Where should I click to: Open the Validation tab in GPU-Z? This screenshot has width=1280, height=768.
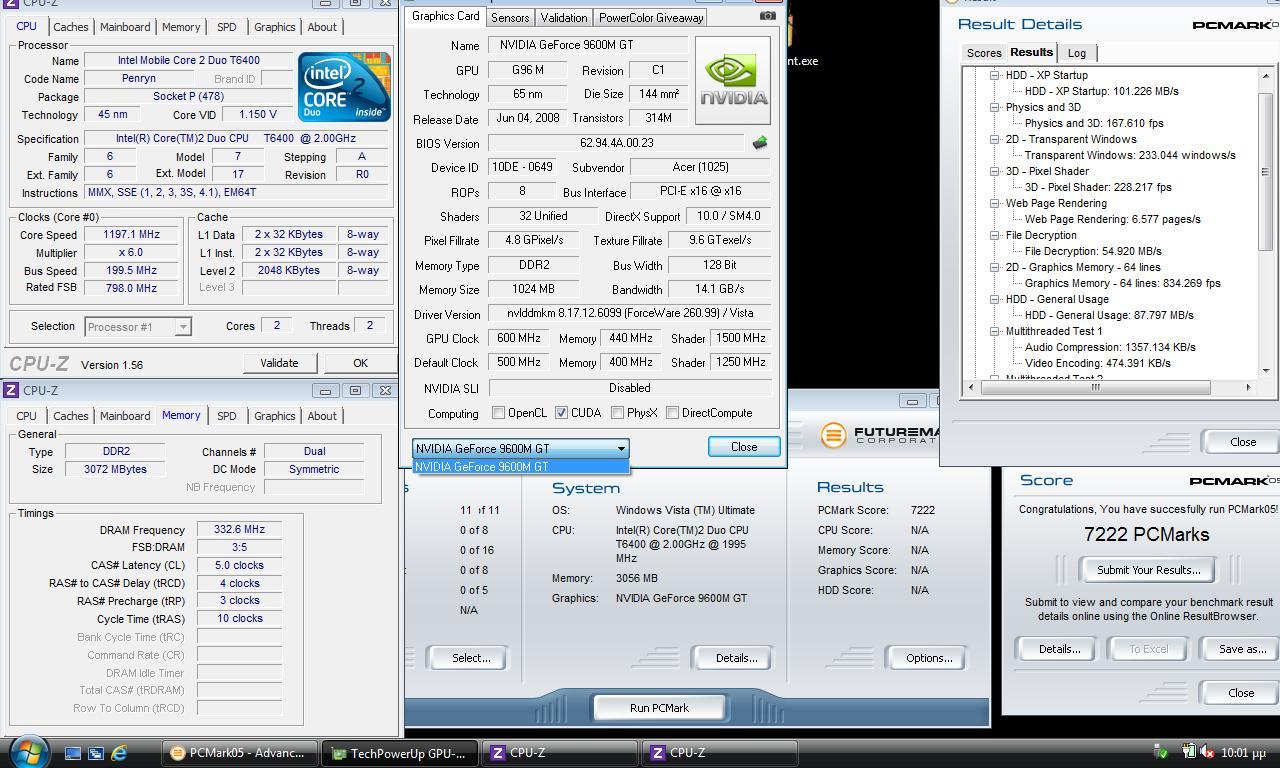564,18
